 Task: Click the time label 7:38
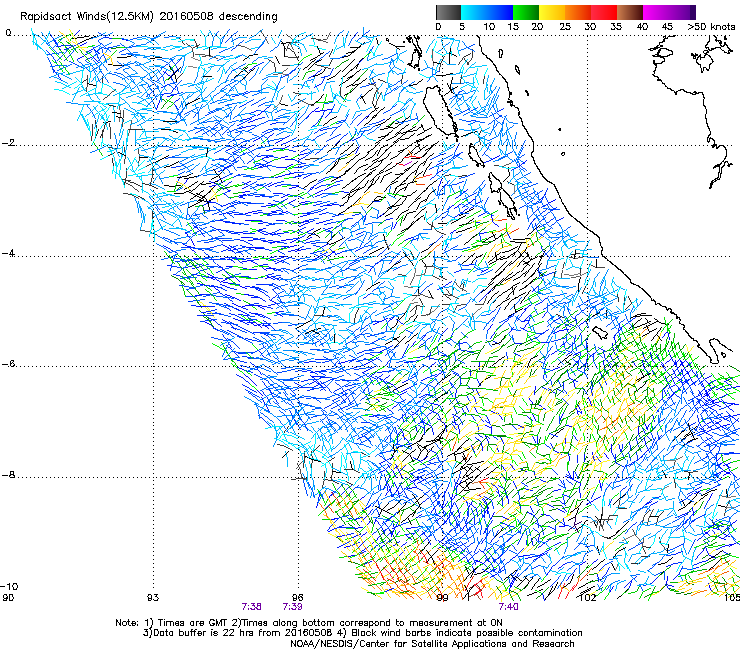[252, 607]
